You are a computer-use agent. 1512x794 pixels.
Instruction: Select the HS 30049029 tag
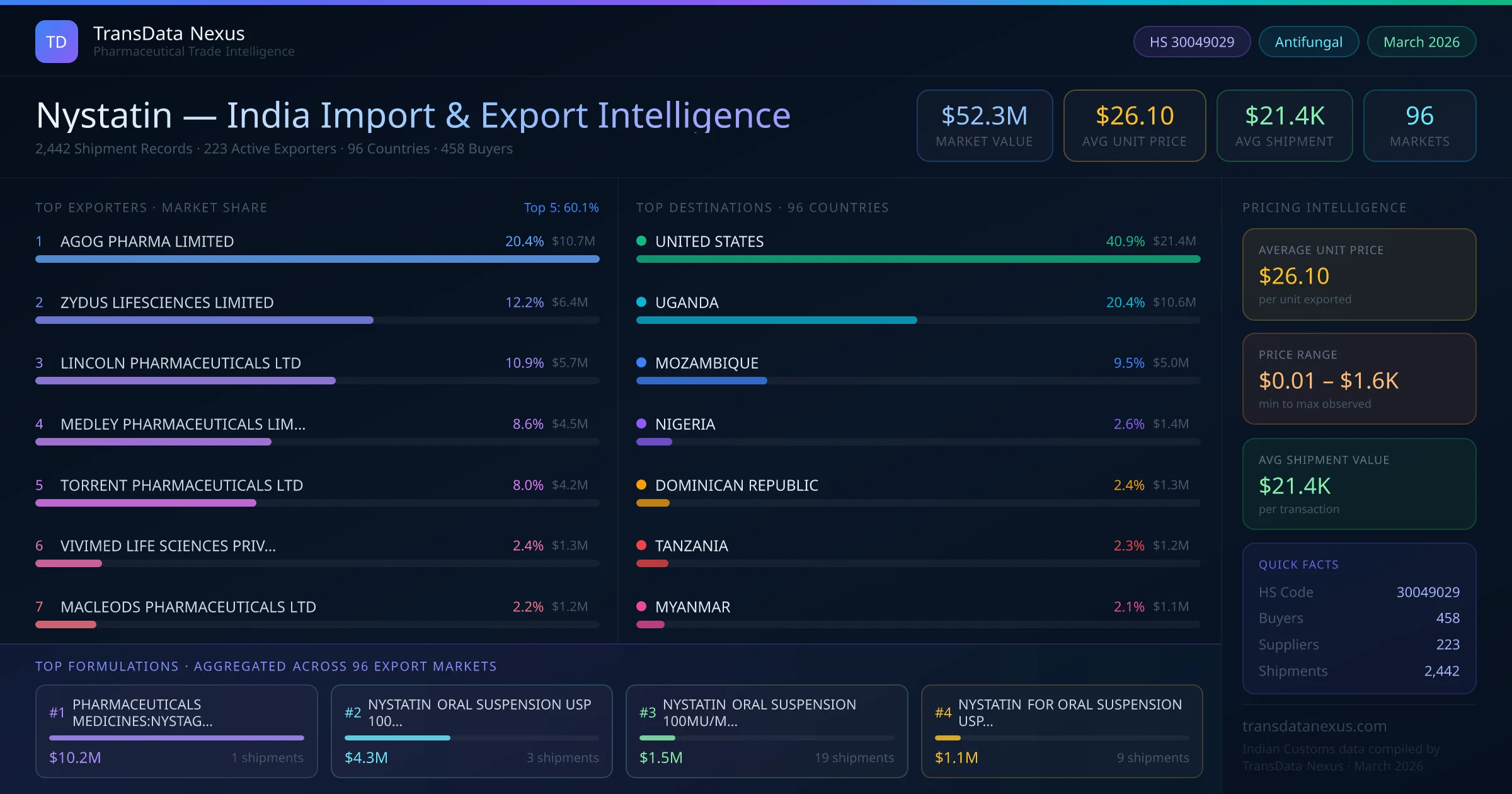click(1191, 42)
